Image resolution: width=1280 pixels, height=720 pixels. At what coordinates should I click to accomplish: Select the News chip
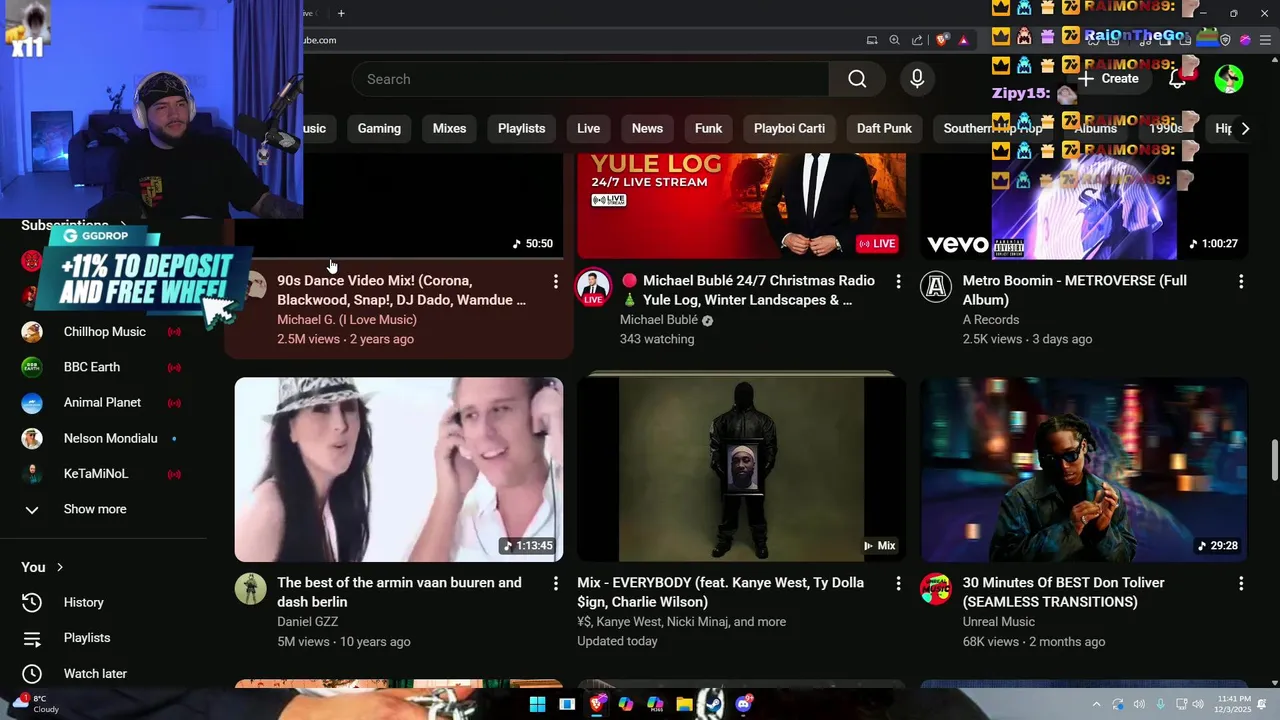(x=647, y=128)
